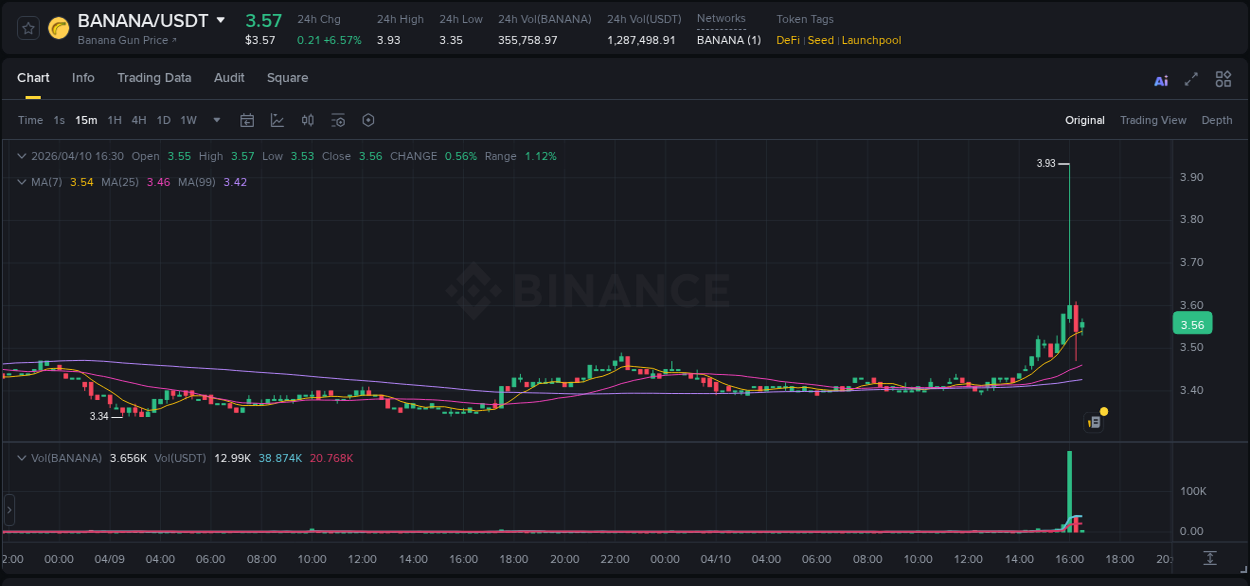This screenshot has width=1250, height=586.
Task: Expand the chart to fullscreen
Action: [1191, 79]
